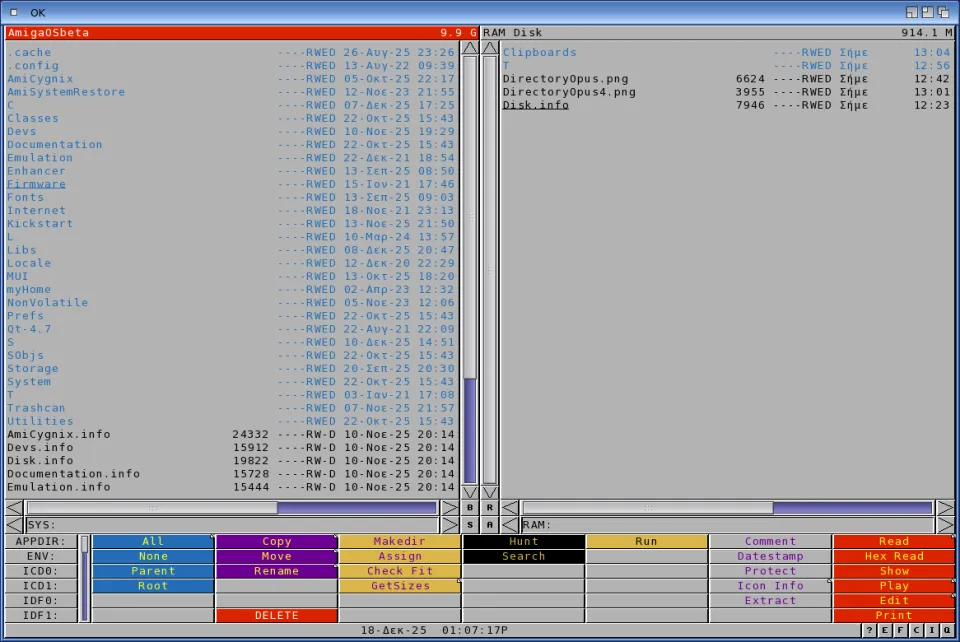Click the E icon in bottom-right corner
The image size is (960, 642).
click(885, 630)
